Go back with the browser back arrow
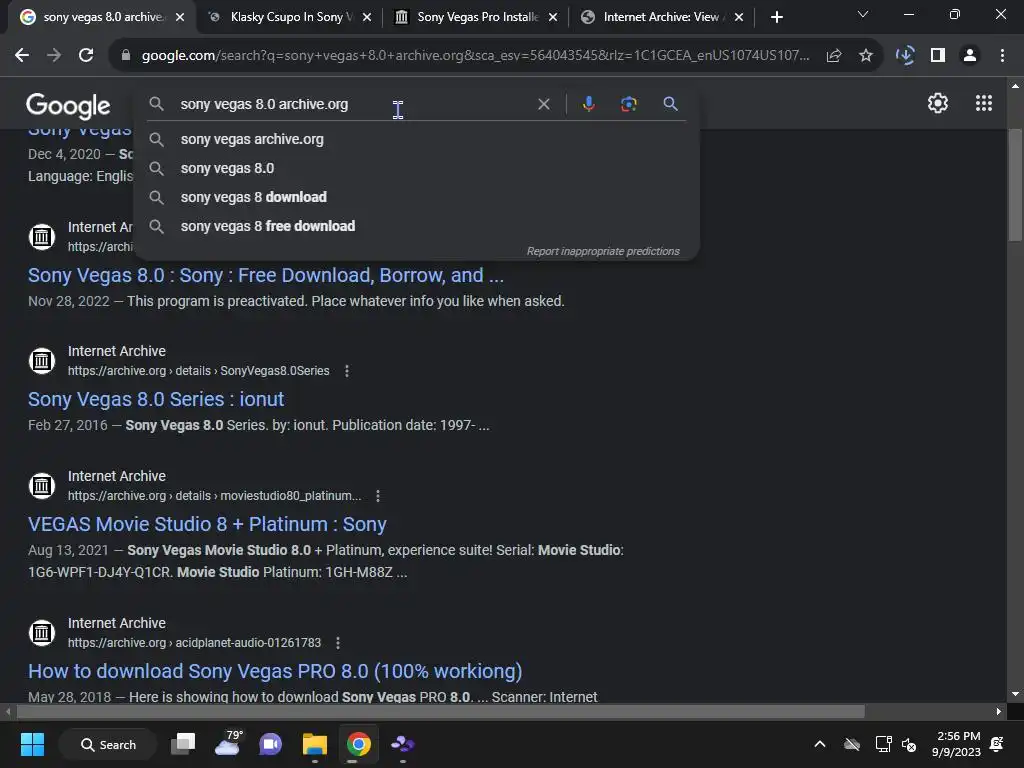Screen dimensions: 1024x768 [x=22, y=56]
